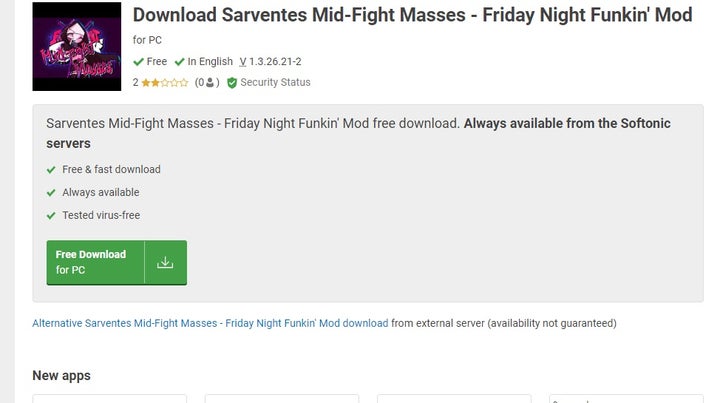Open the second card under New apps

283,398
